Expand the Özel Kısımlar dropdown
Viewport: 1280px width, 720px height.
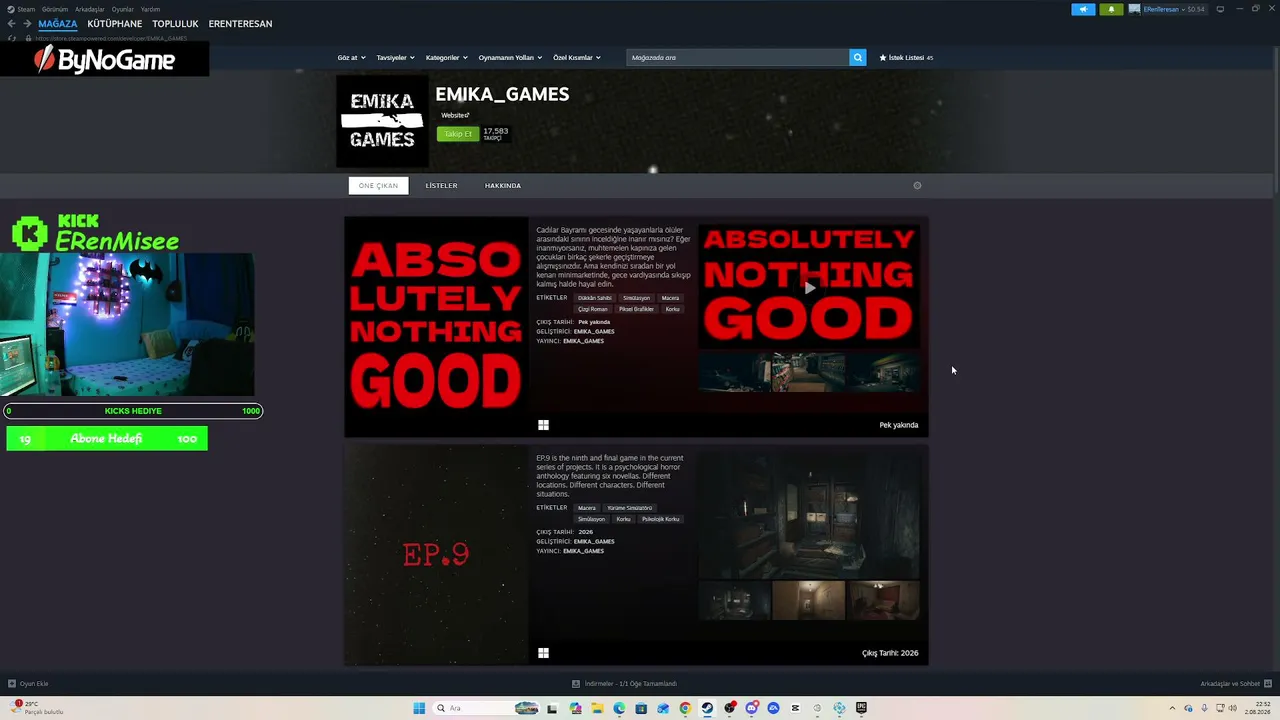click(x=577, y=58)
